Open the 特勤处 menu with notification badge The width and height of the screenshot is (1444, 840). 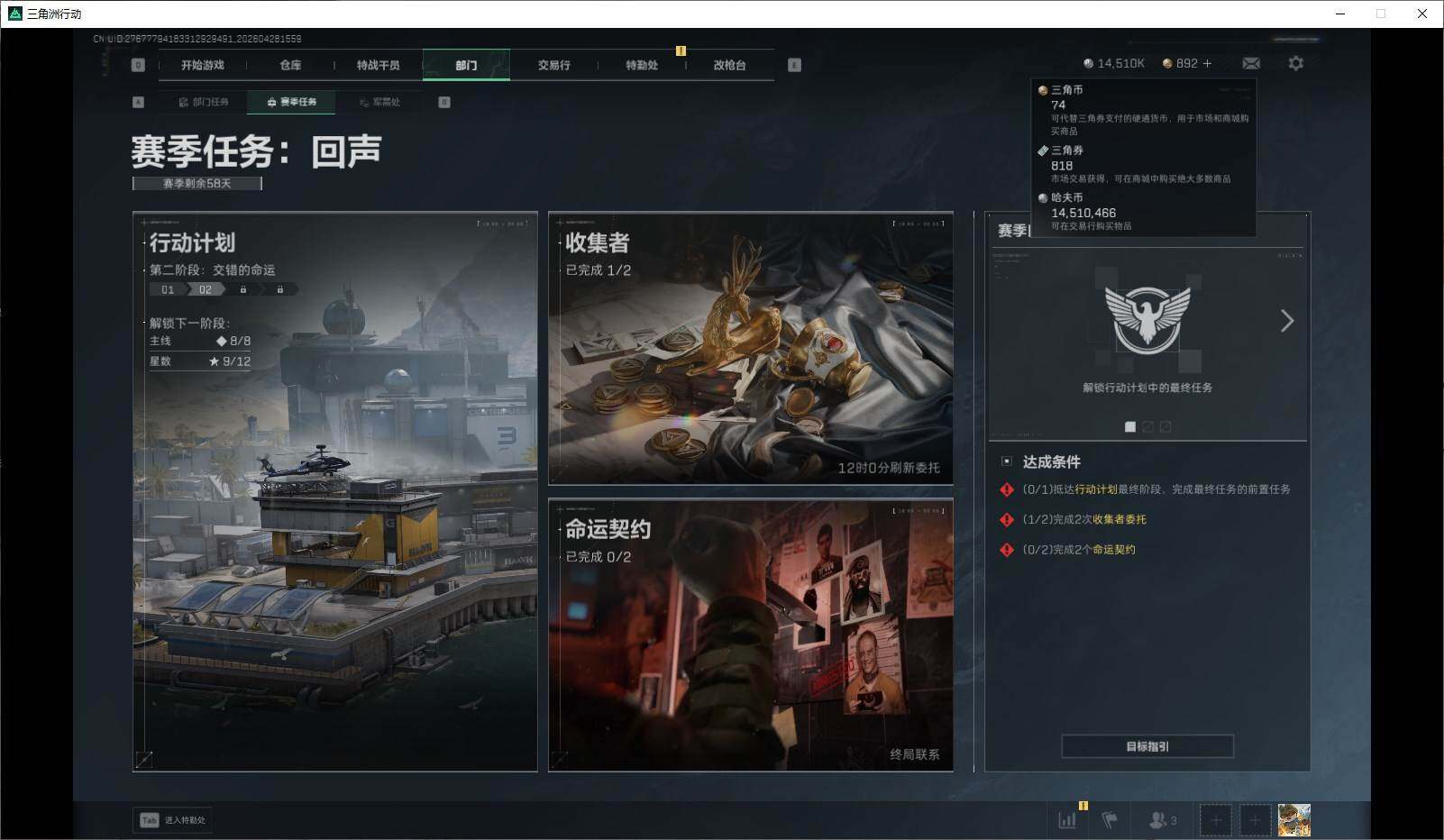643,65
